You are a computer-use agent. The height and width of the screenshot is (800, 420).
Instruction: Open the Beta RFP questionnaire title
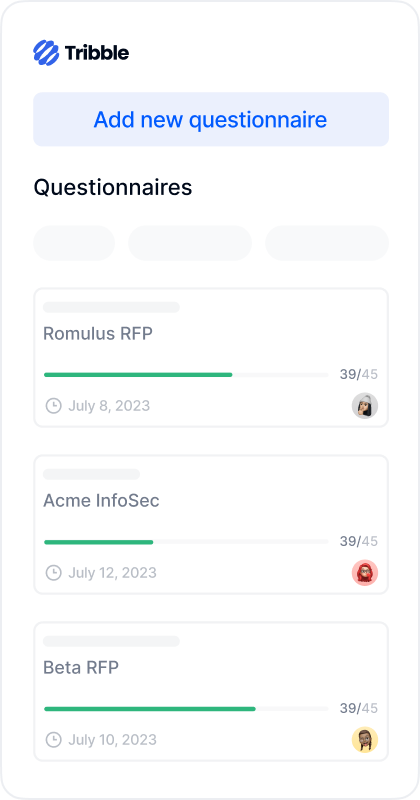pos(81,667)
